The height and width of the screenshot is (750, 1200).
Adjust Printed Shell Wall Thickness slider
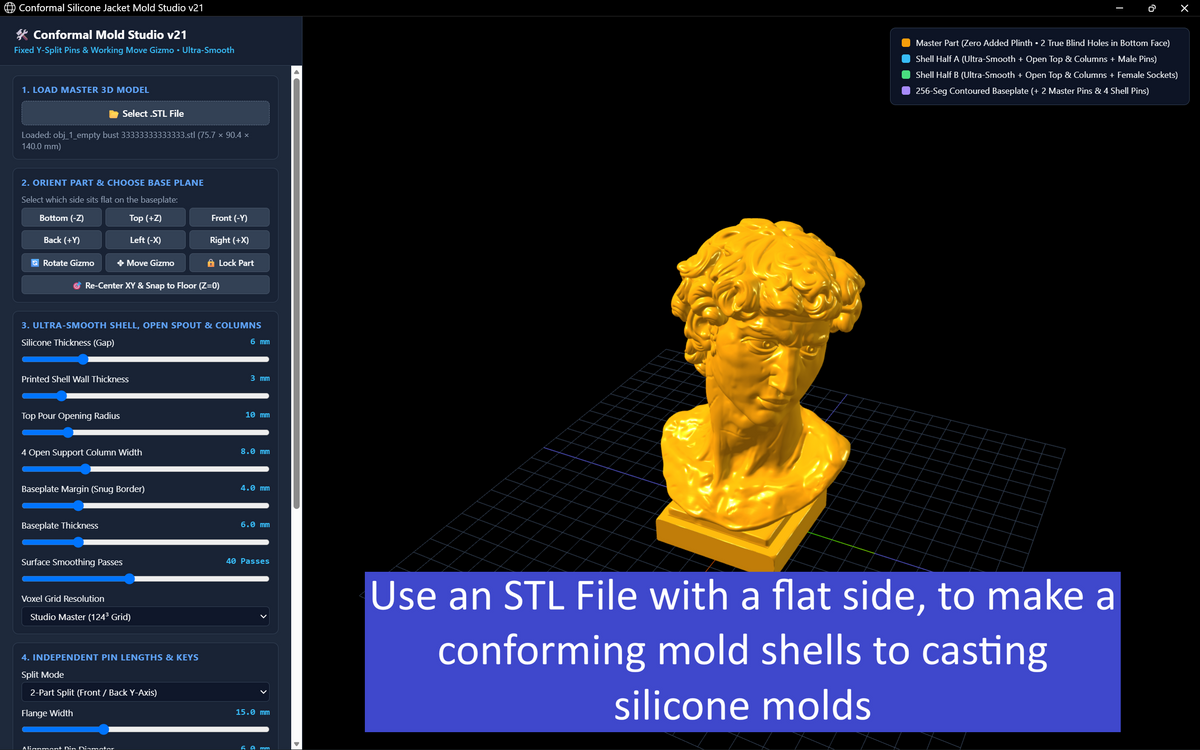[145, 396]
